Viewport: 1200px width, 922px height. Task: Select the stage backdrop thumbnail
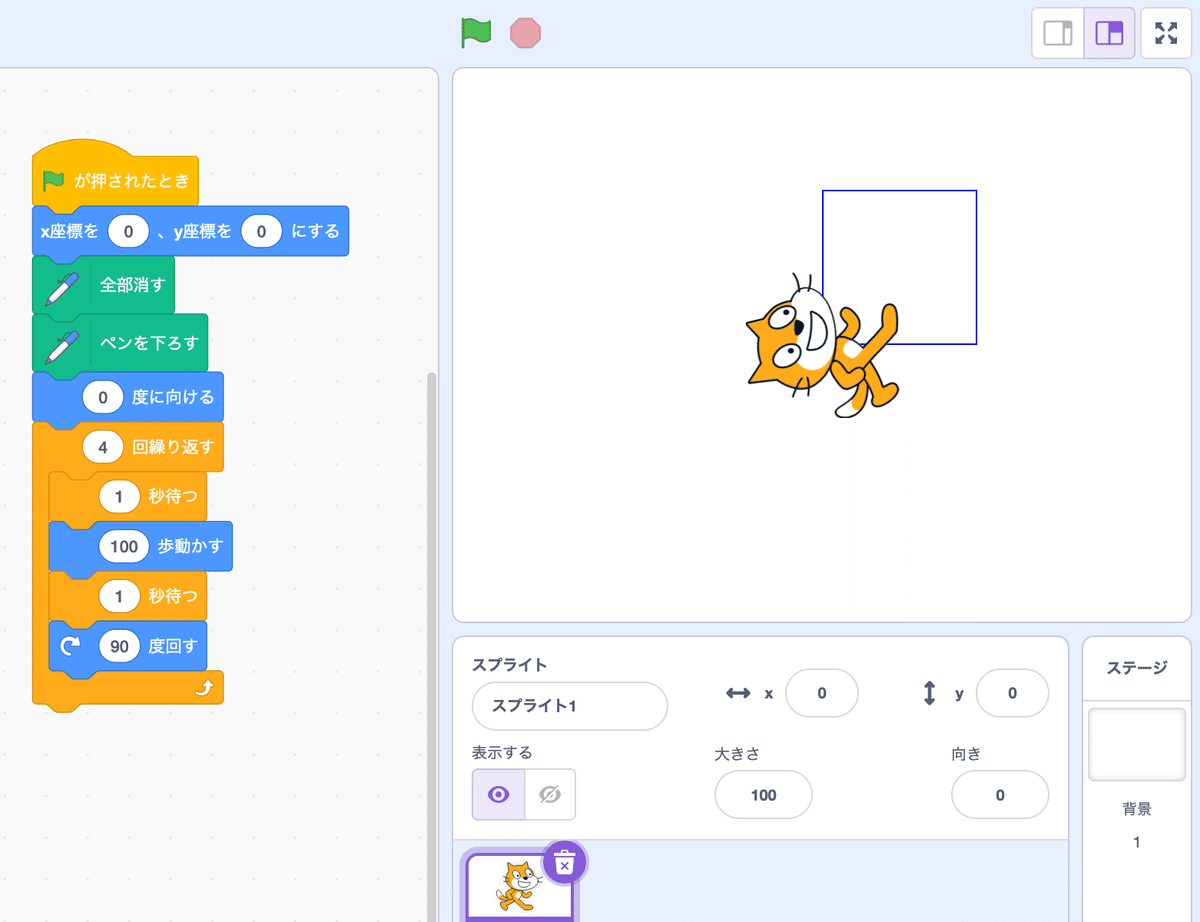click(1136, 745)
